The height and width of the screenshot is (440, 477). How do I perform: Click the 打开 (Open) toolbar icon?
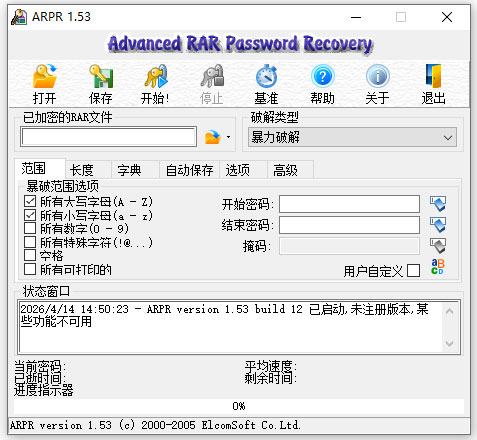point(45,76)
